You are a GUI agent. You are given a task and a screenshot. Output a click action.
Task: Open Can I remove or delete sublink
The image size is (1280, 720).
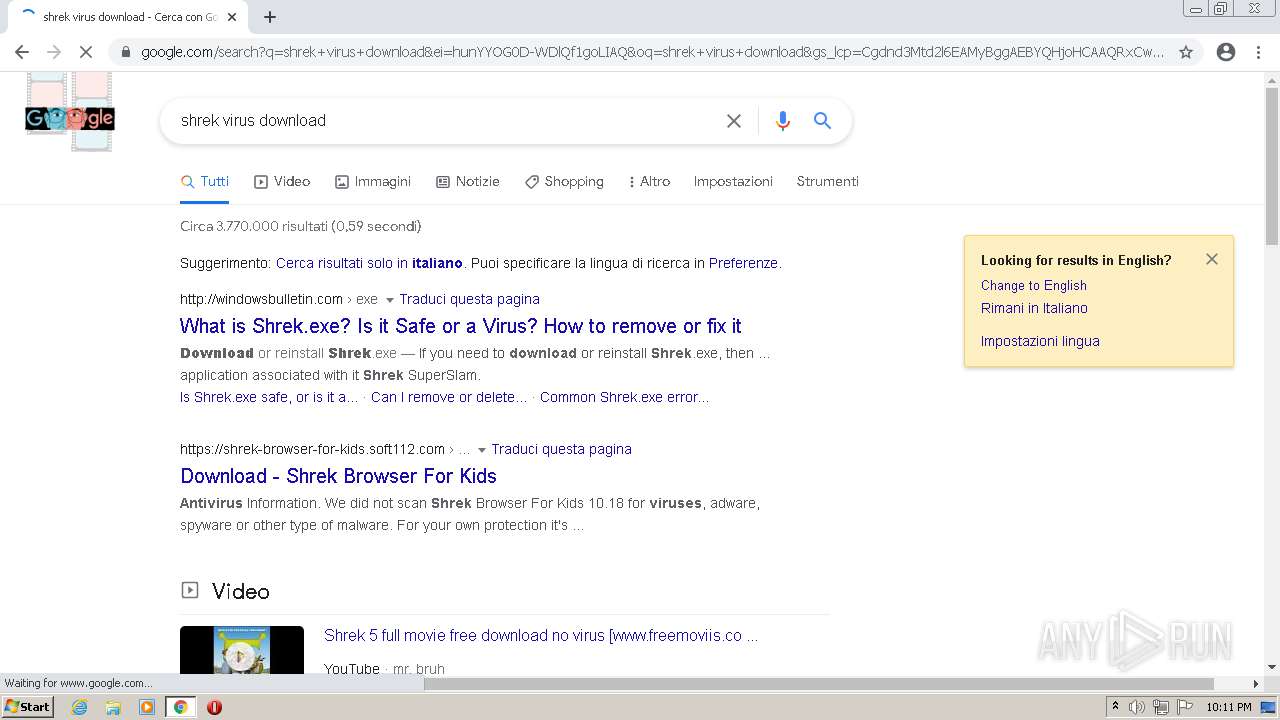pyautogui.click(x=449, y=397)
